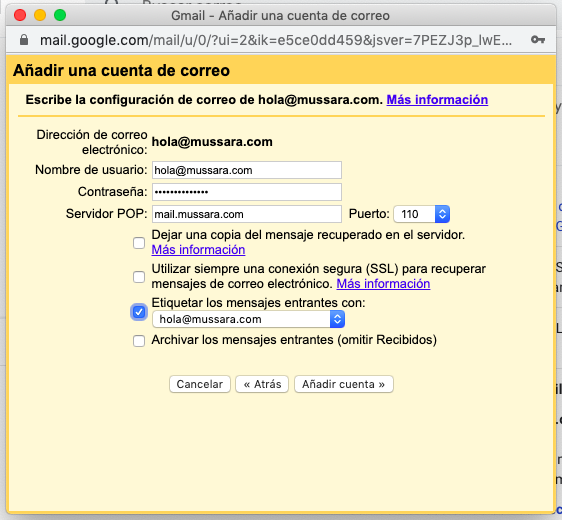Click the Nombre de usuario input field

pyautogui.click(x=247, y=170)
